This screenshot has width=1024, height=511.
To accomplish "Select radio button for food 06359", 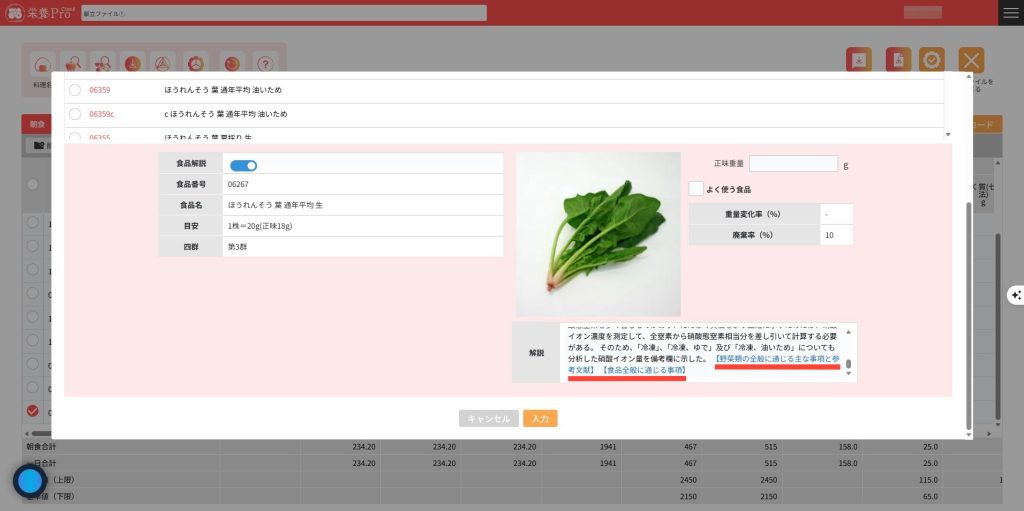I will (x=75, y=90).
